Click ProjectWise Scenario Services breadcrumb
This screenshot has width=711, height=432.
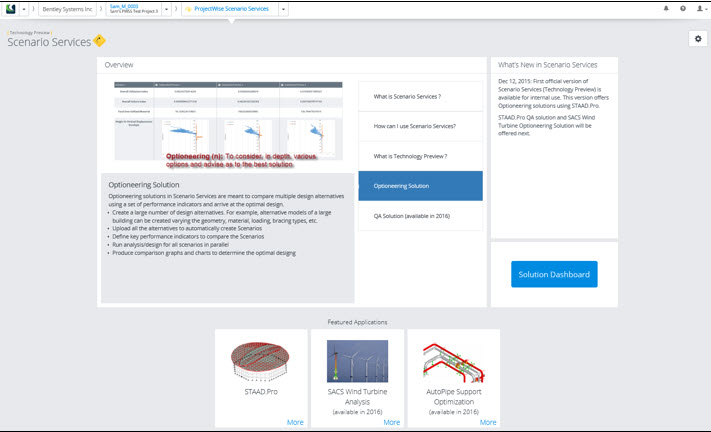click(231, 9)
